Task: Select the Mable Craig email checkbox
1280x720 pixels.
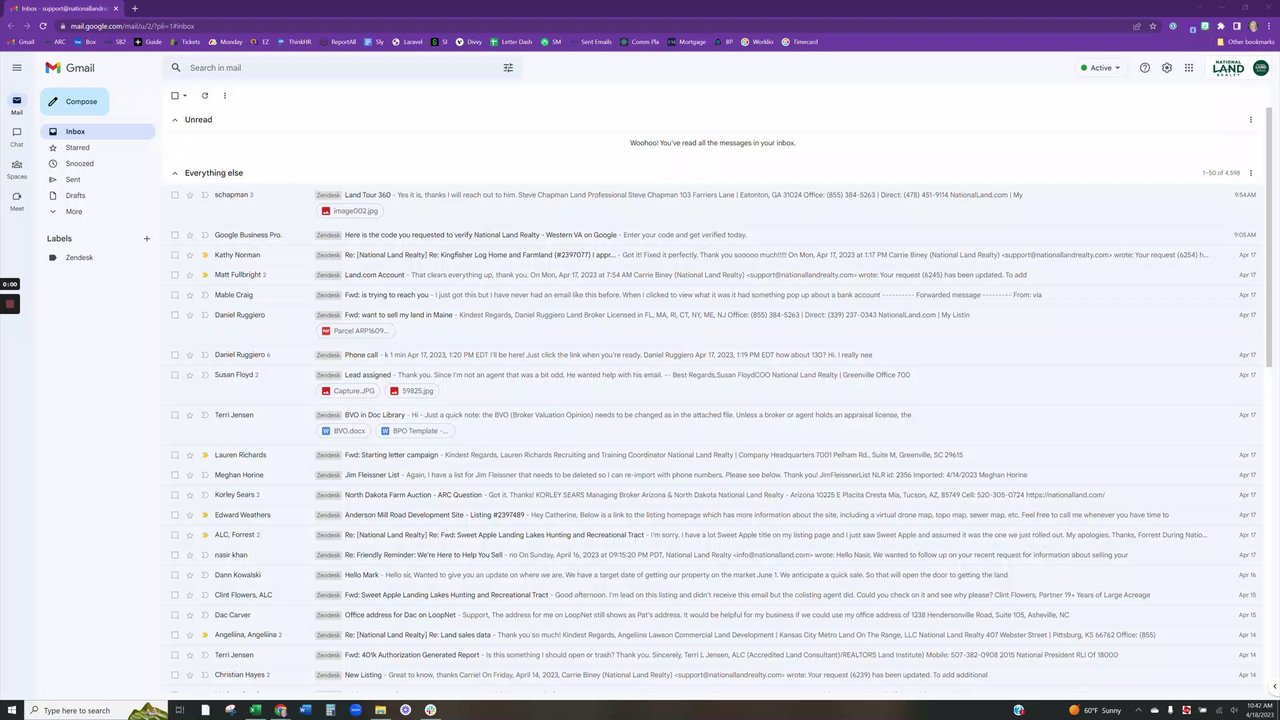Action: (x=175, y=295)
